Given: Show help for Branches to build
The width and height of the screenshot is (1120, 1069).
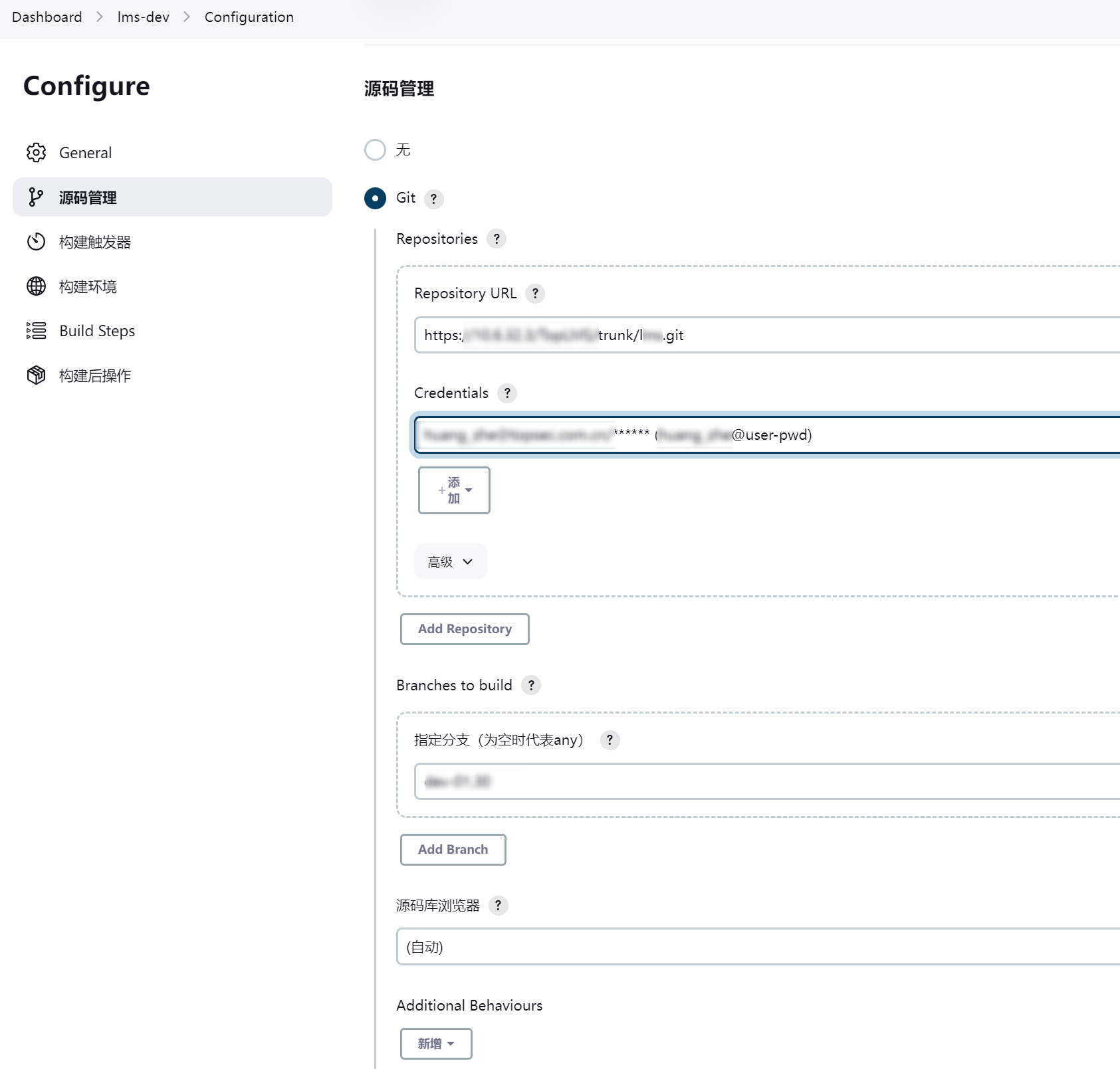Looking at the screenshot, I should (x=531, y=686).
